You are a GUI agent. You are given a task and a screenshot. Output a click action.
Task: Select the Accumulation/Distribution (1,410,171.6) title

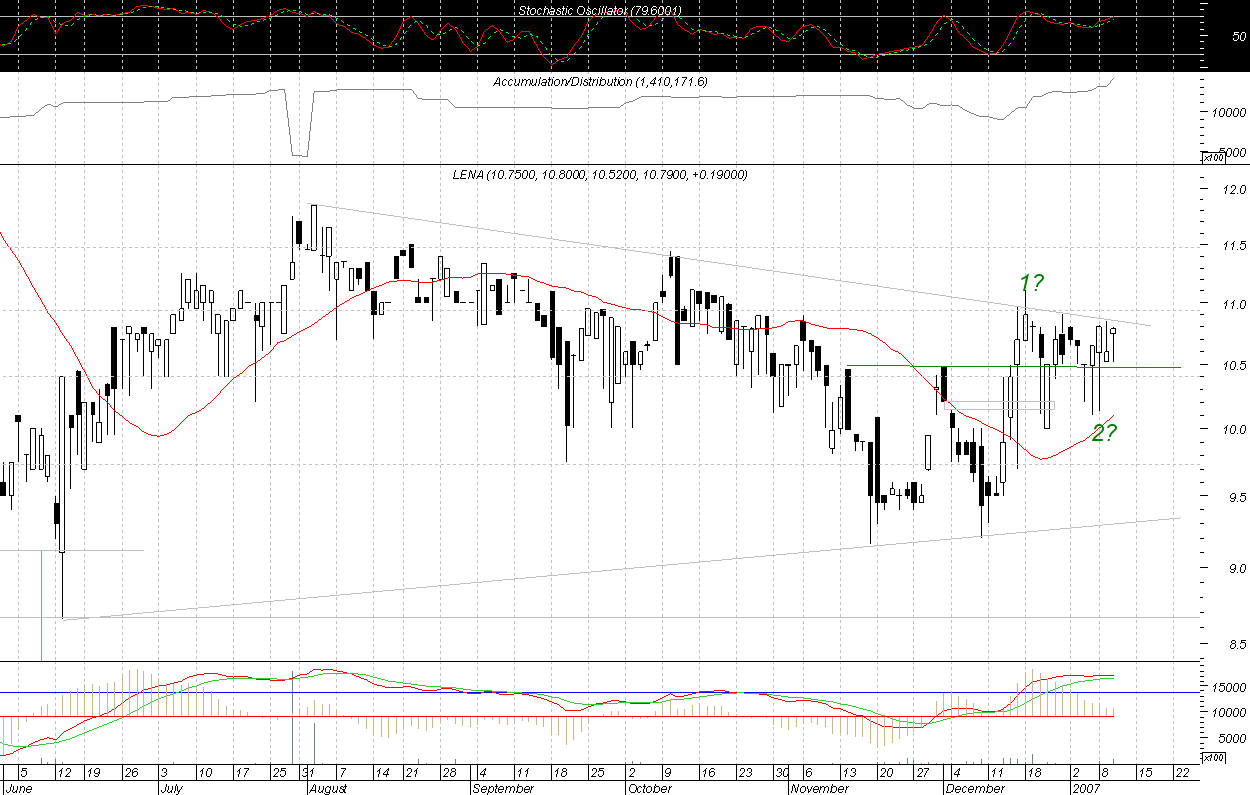coord(601,81)
